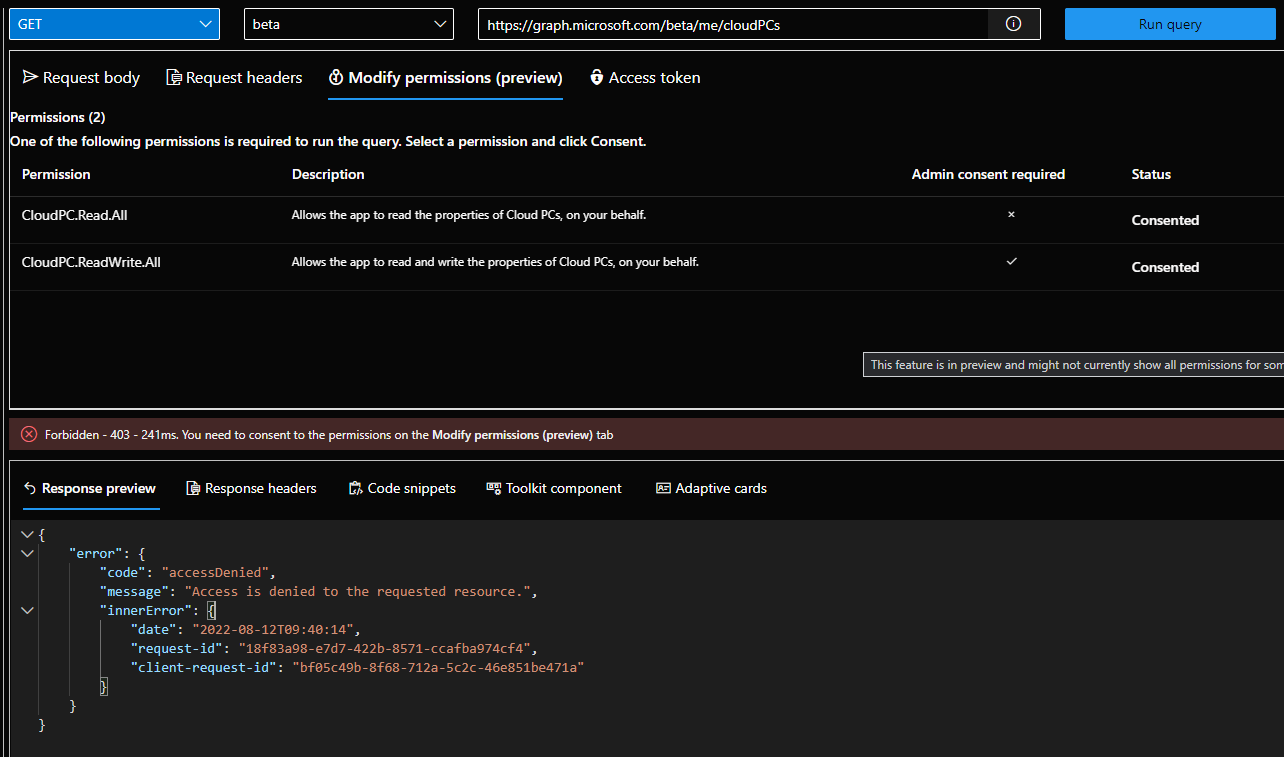Click Consented status for CloudPC.ReadWrite.All
This screenshot has width=1284, height=757.
[x=1165, y=267]
